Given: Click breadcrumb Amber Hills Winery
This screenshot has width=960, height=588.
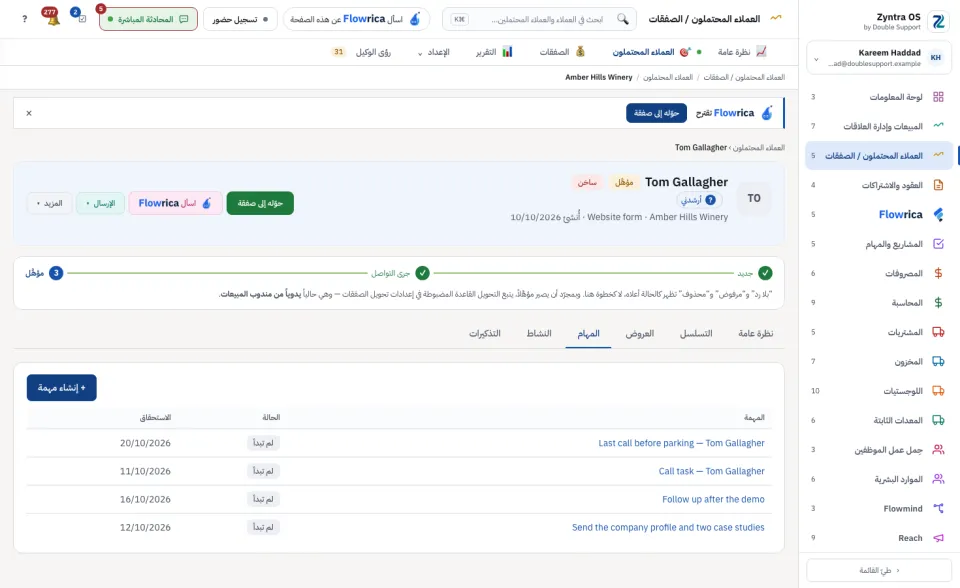Looking at the screenshot, I should coord(599,77).
